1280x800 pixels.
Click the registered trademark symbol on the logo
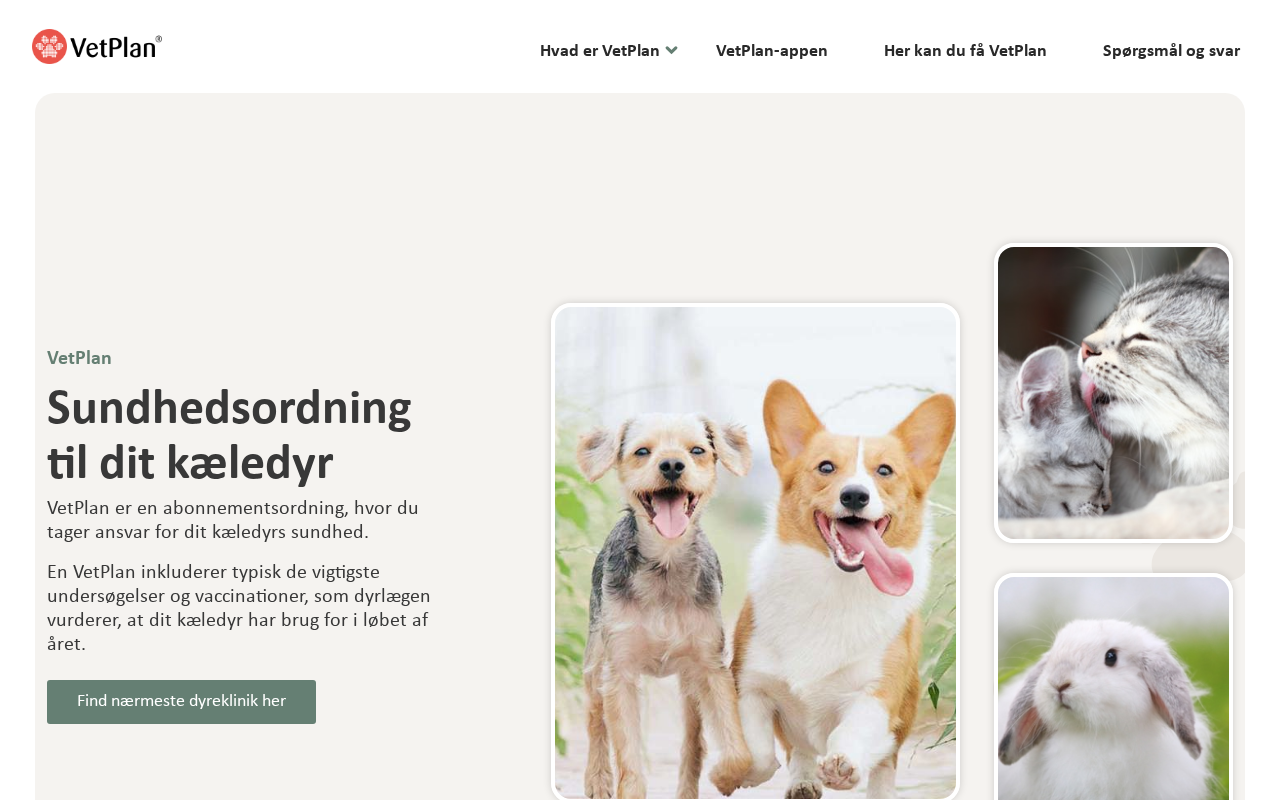tap(158, 39)
